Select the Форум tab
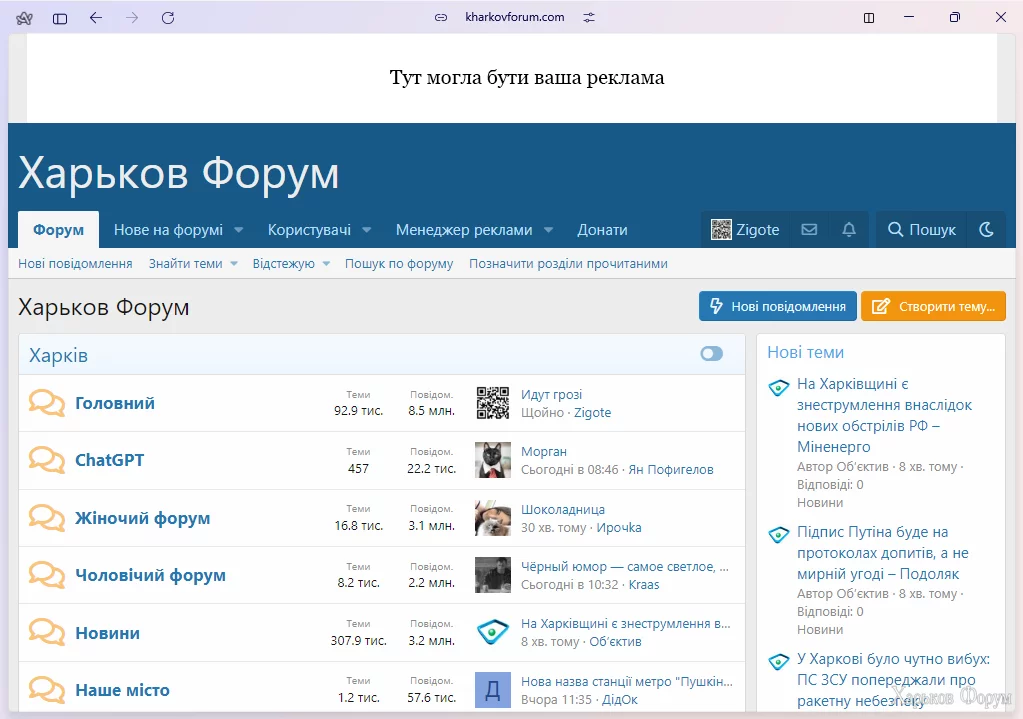 click(x=58, y=230)
